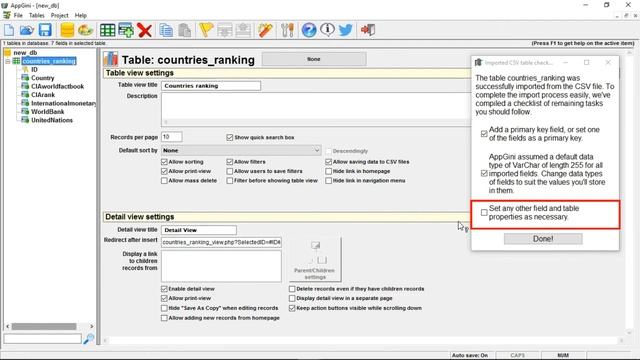Click the None button beside table title

(x=314, y=59)
